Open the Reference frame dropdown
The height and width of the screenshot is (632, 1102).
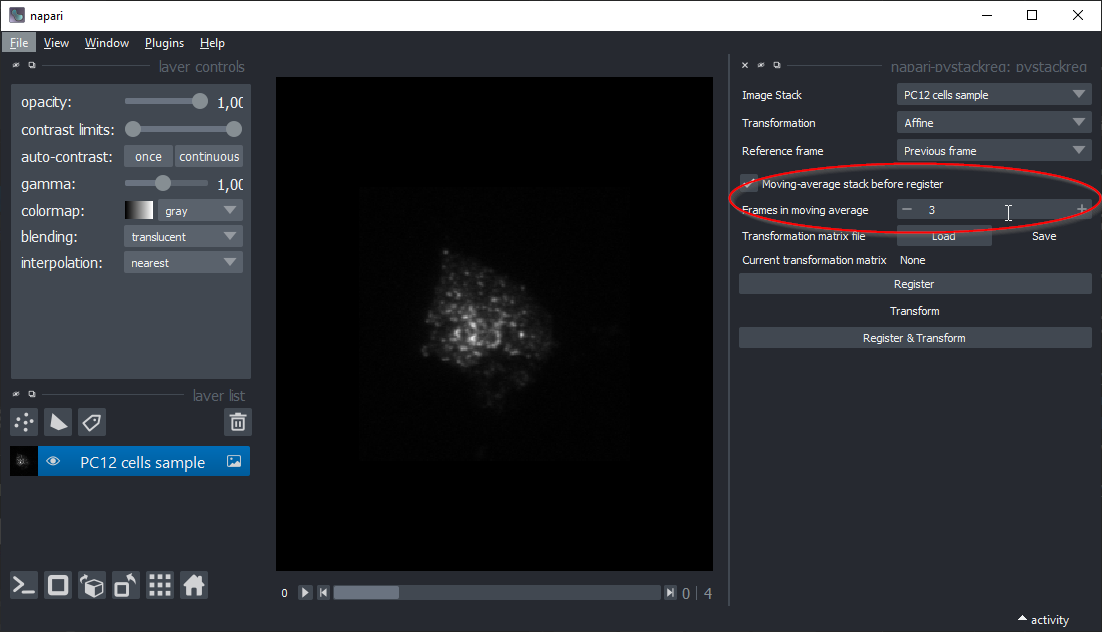993,151
